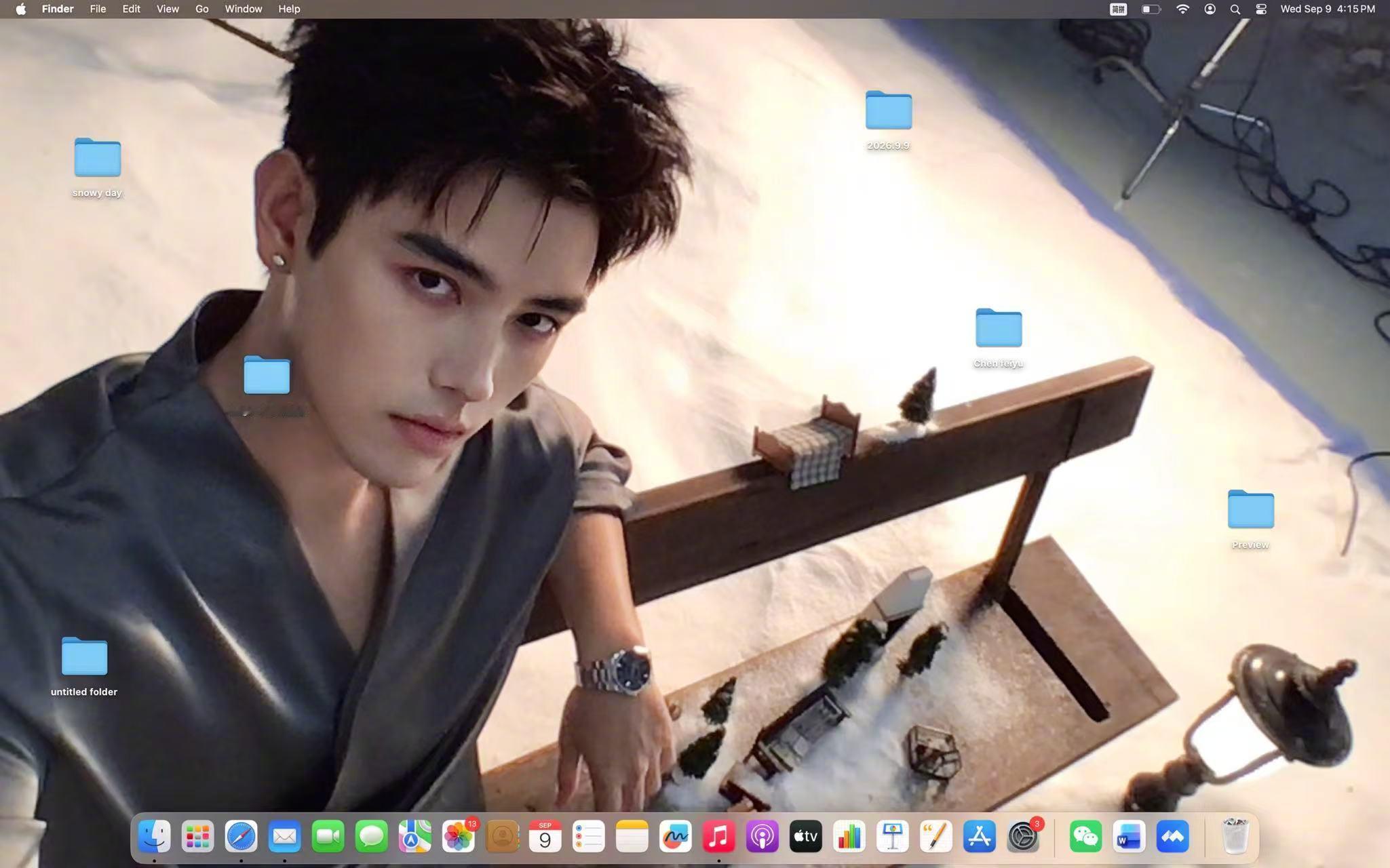Open the Go menu

coord(201,9)
